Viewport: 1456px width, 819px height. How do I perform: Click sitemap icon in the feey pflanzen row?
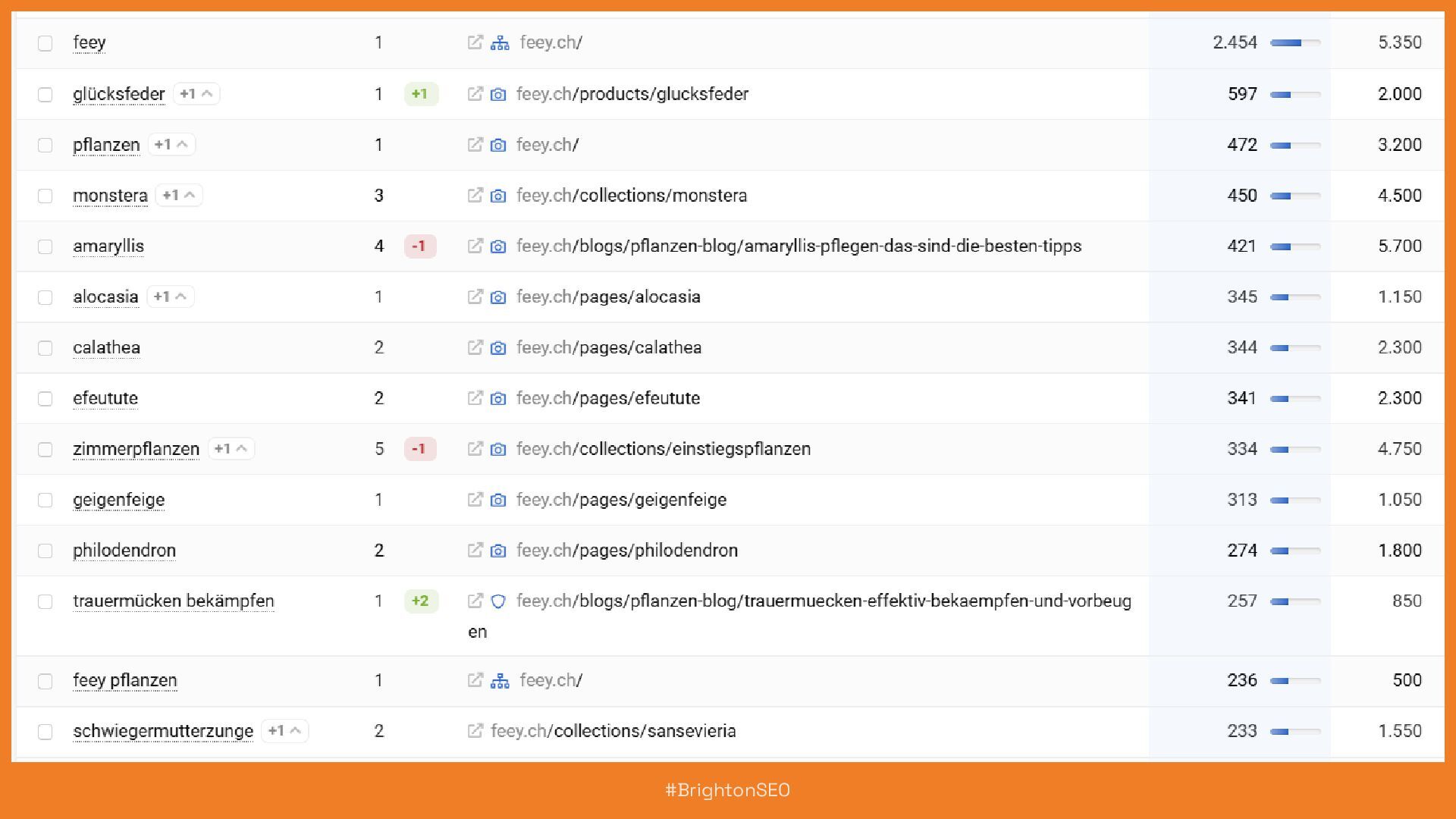[500, 681]
